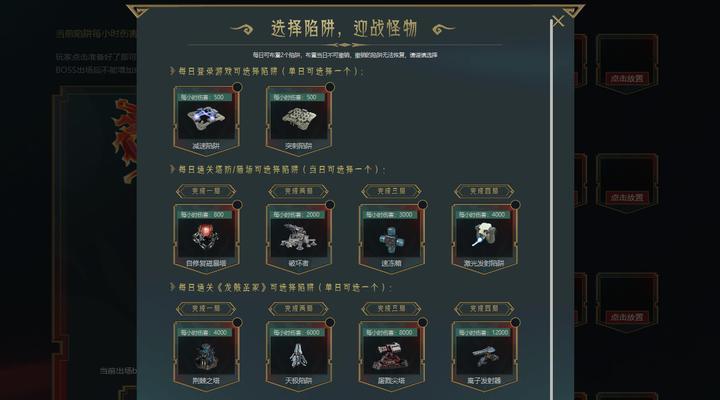
Task: Collapse the 每日通关塔防 section arrow
Action: point(172,169)
